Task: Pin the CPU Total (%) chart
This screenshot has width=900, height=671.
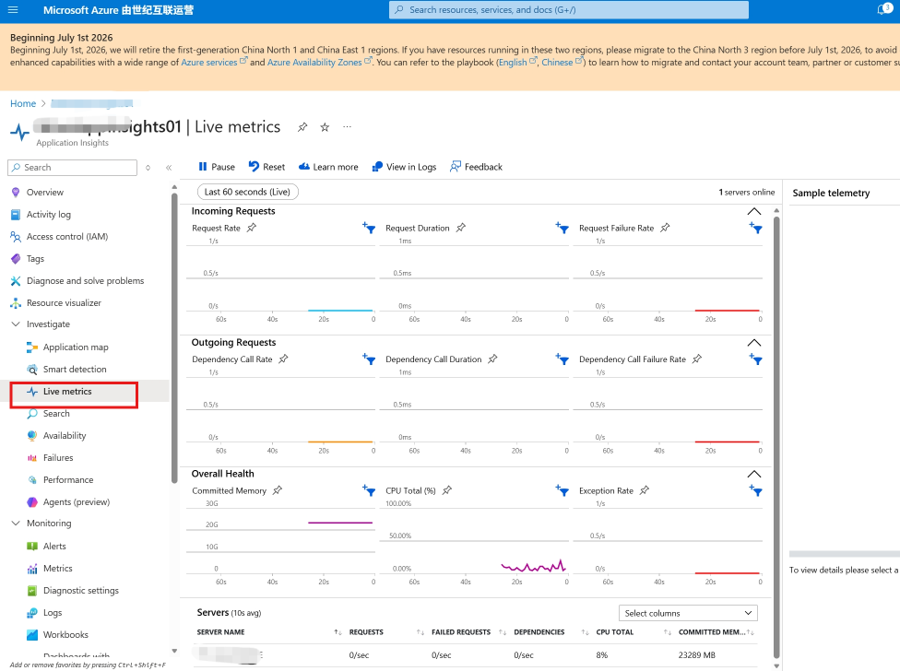Action: pos(447,490)
